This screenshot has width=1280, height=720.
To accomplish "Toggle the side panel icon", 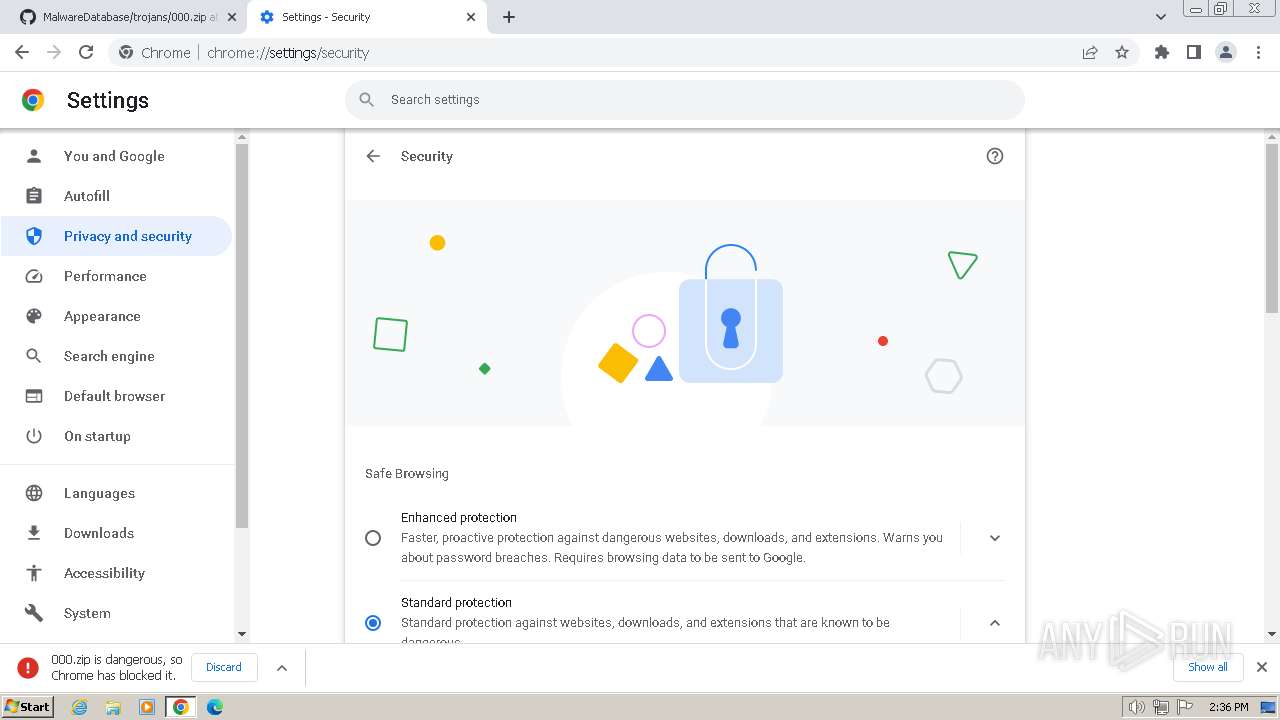I will [x=1193, y=52].
